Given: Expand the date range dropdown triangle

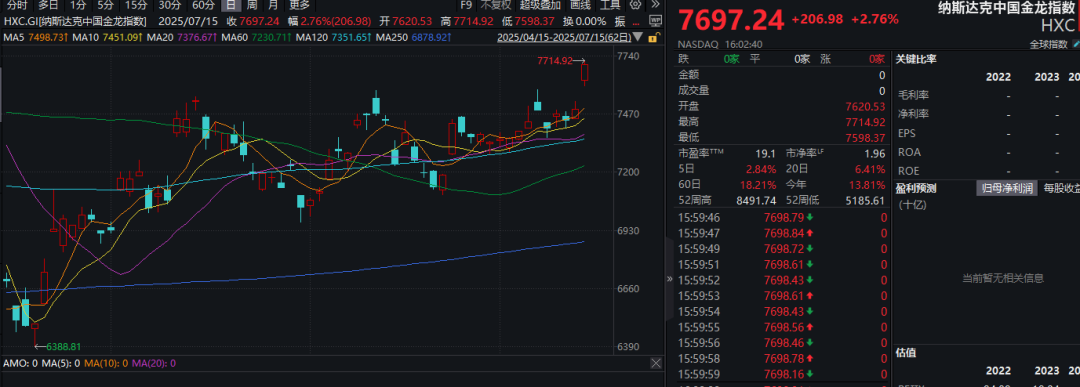Looking at the screenshot, I should tap(637, 36).
